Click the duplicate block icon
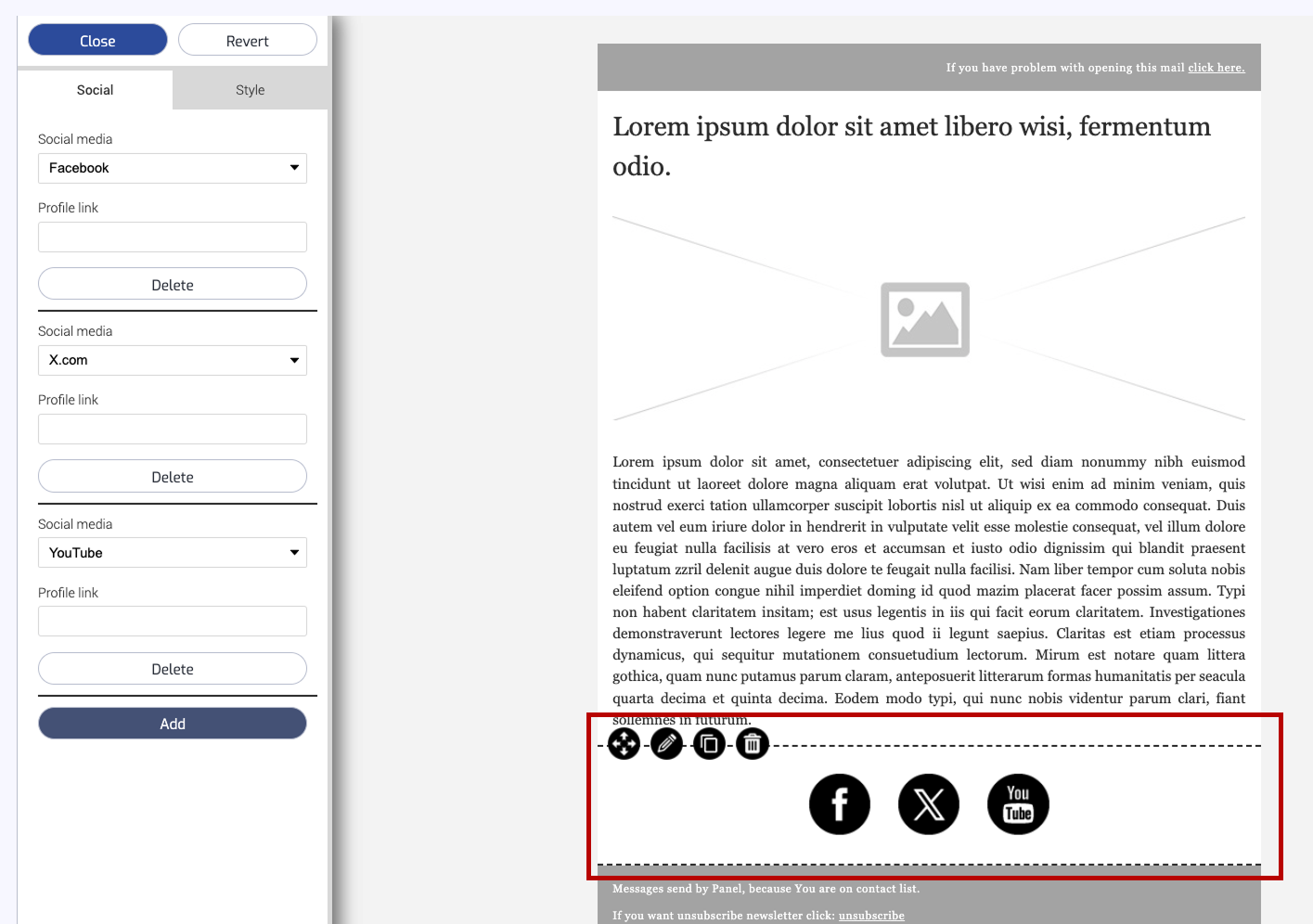Screen dimensions: 1313x924 (x=710, y=744)
